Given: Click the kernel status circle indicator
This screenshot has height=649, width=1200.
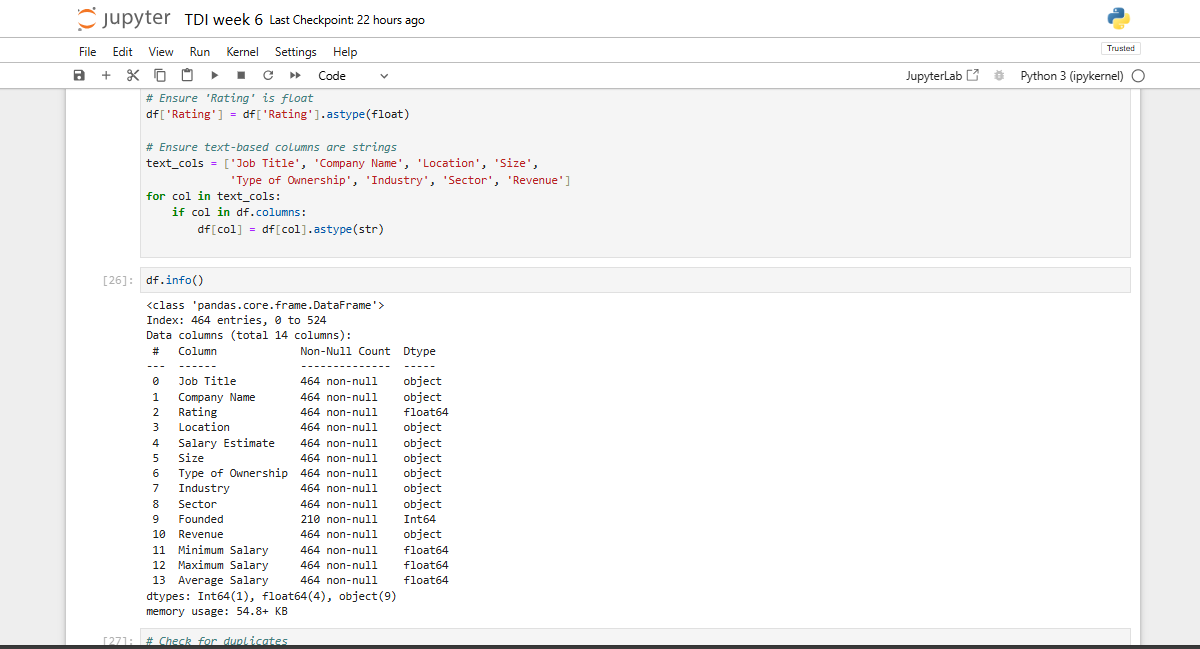Looking at the screenshot, I should (x=1138, y=76).
